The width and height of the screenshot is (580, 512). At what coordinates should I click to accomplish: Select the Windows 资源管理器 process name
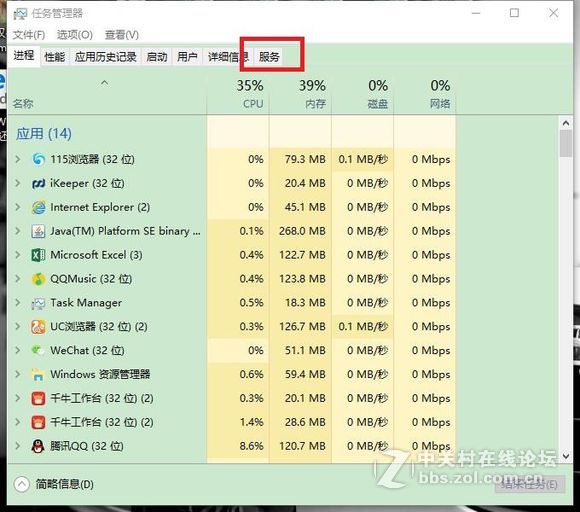100,374
